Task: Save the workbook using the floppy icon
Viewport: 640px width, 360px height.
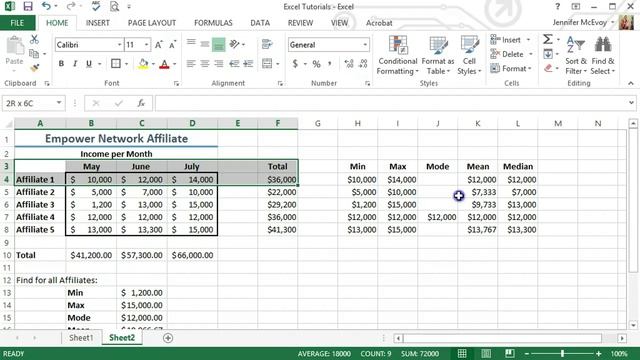Action: coord(28,6)
